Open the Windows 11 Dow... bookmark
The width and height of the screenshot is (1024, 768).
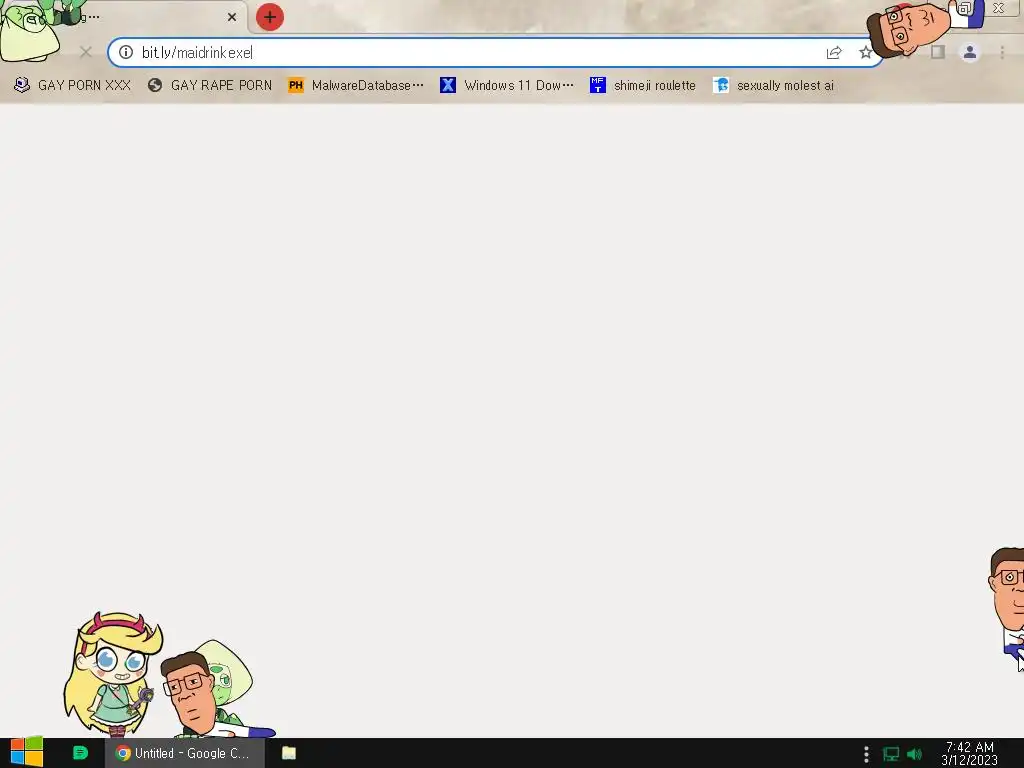point(507,86)
